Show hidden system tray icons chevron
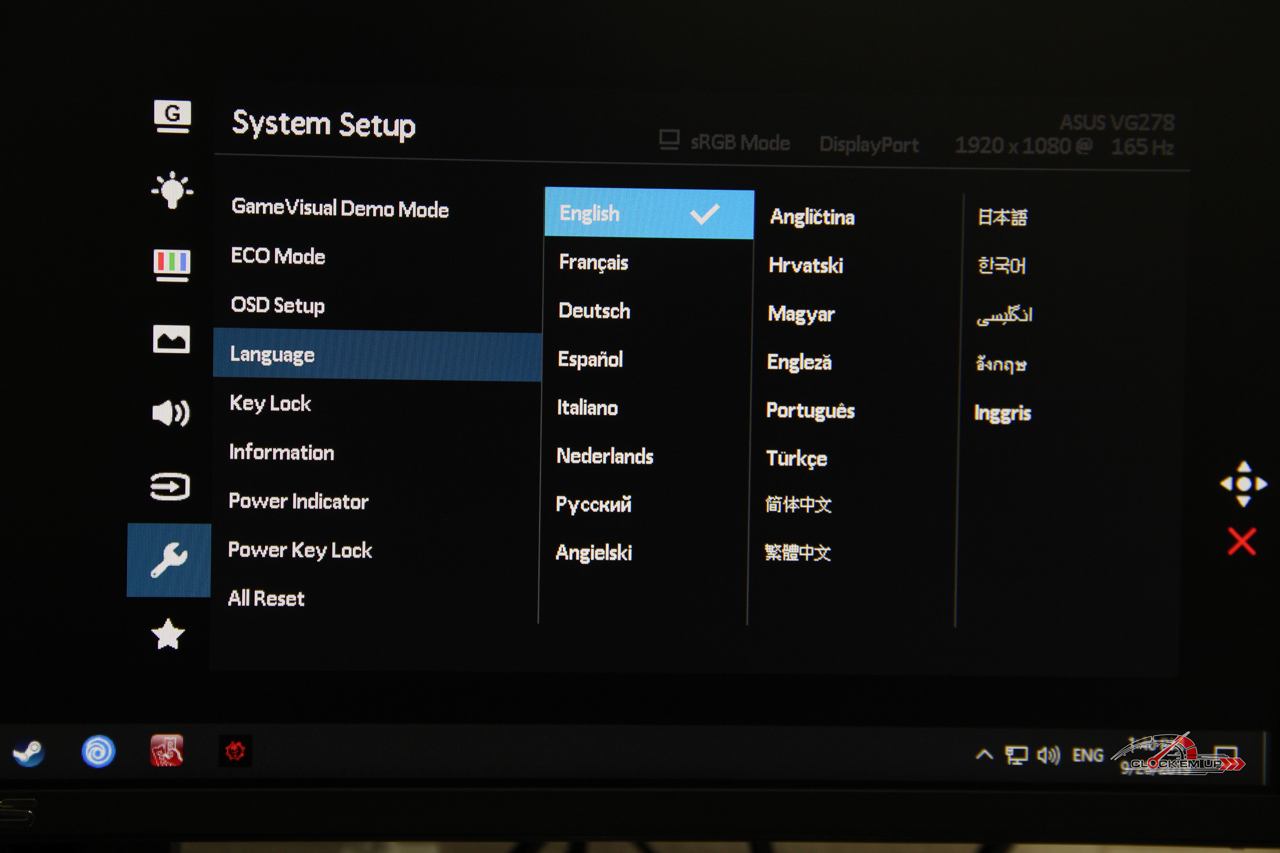This screenshot has height=853, width=1280. (x=984, y=755)
